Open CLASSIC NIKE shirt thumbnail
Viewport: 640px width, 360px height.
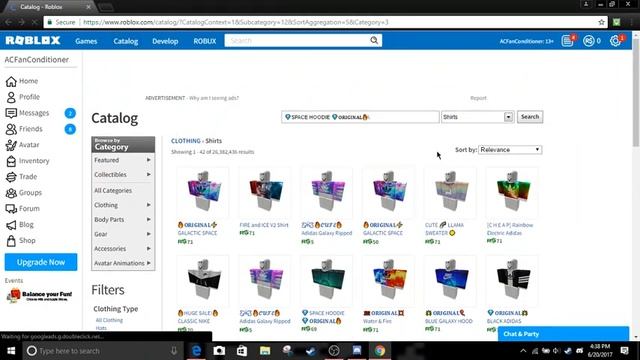point(203,281)
